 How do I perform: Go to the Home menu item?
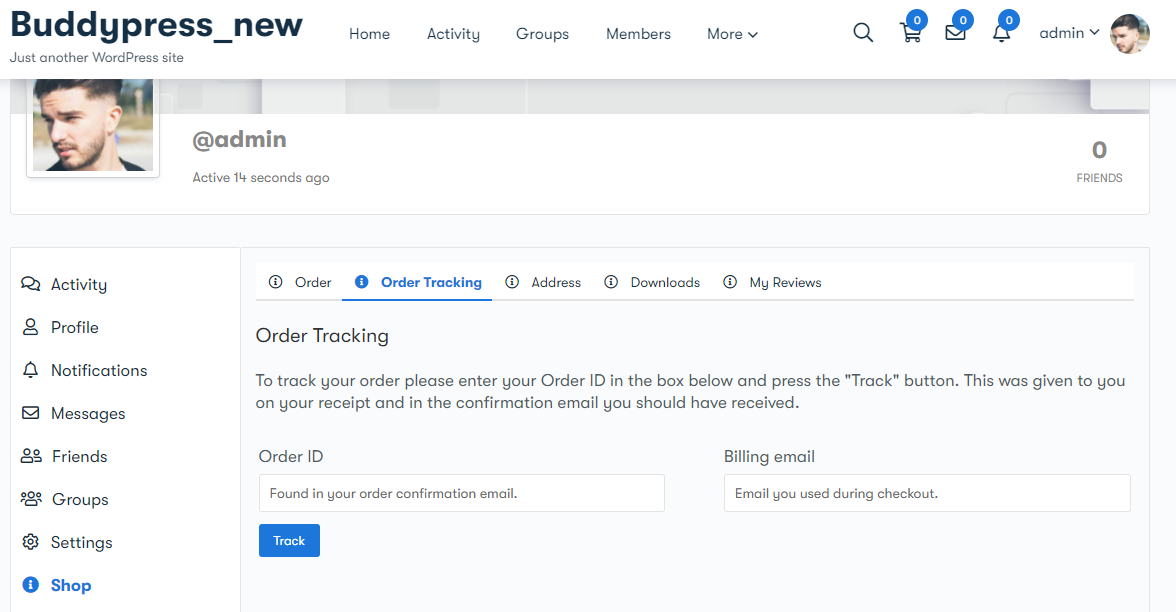pos(370,34)
